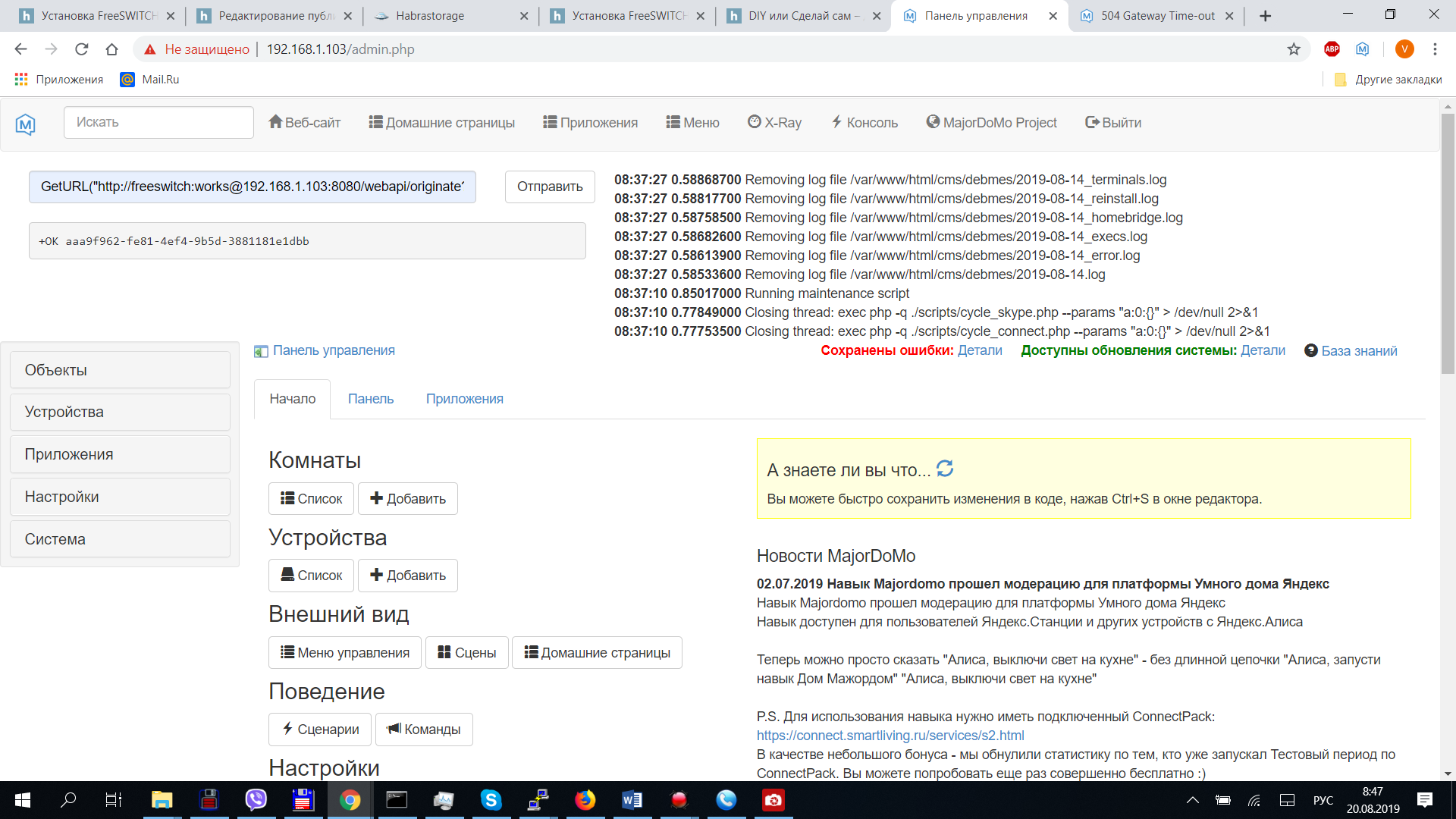Go to browser home page
The width and height of the screenshot is (1456, 819).
(x=111, y=49)
